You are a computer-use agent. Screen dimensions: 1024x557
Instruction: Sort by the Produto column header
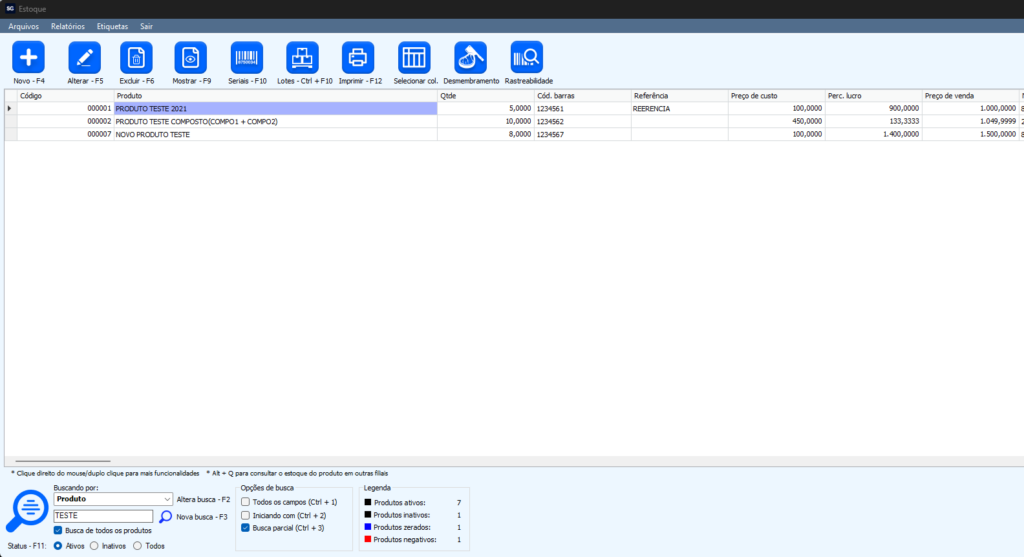276,95
